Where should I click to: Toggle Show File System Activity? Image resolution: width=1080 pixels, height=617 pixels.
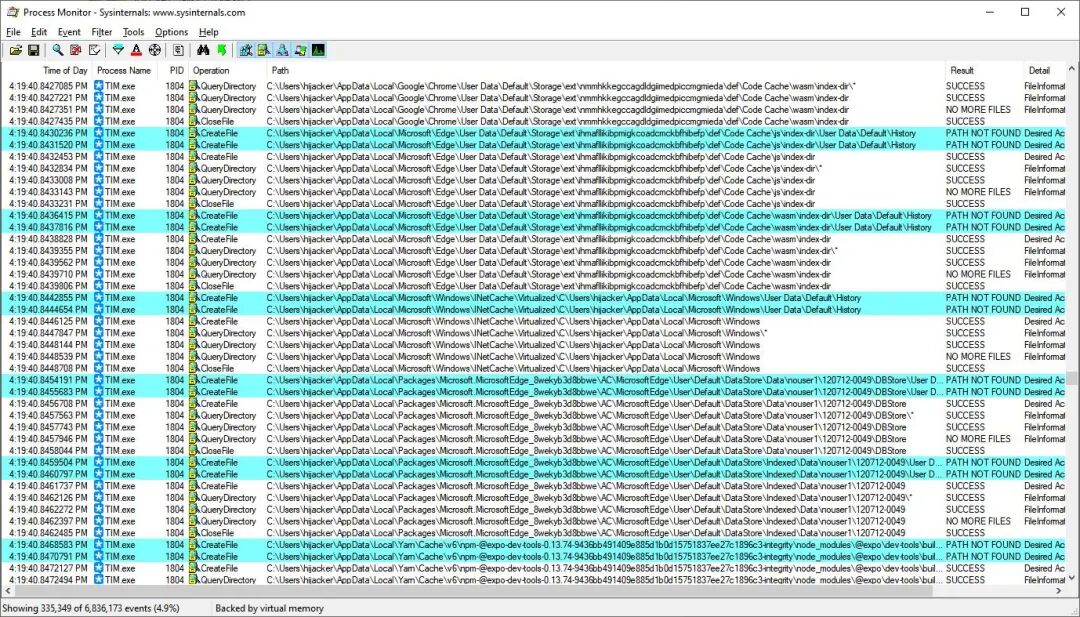(x=264, y=50)
